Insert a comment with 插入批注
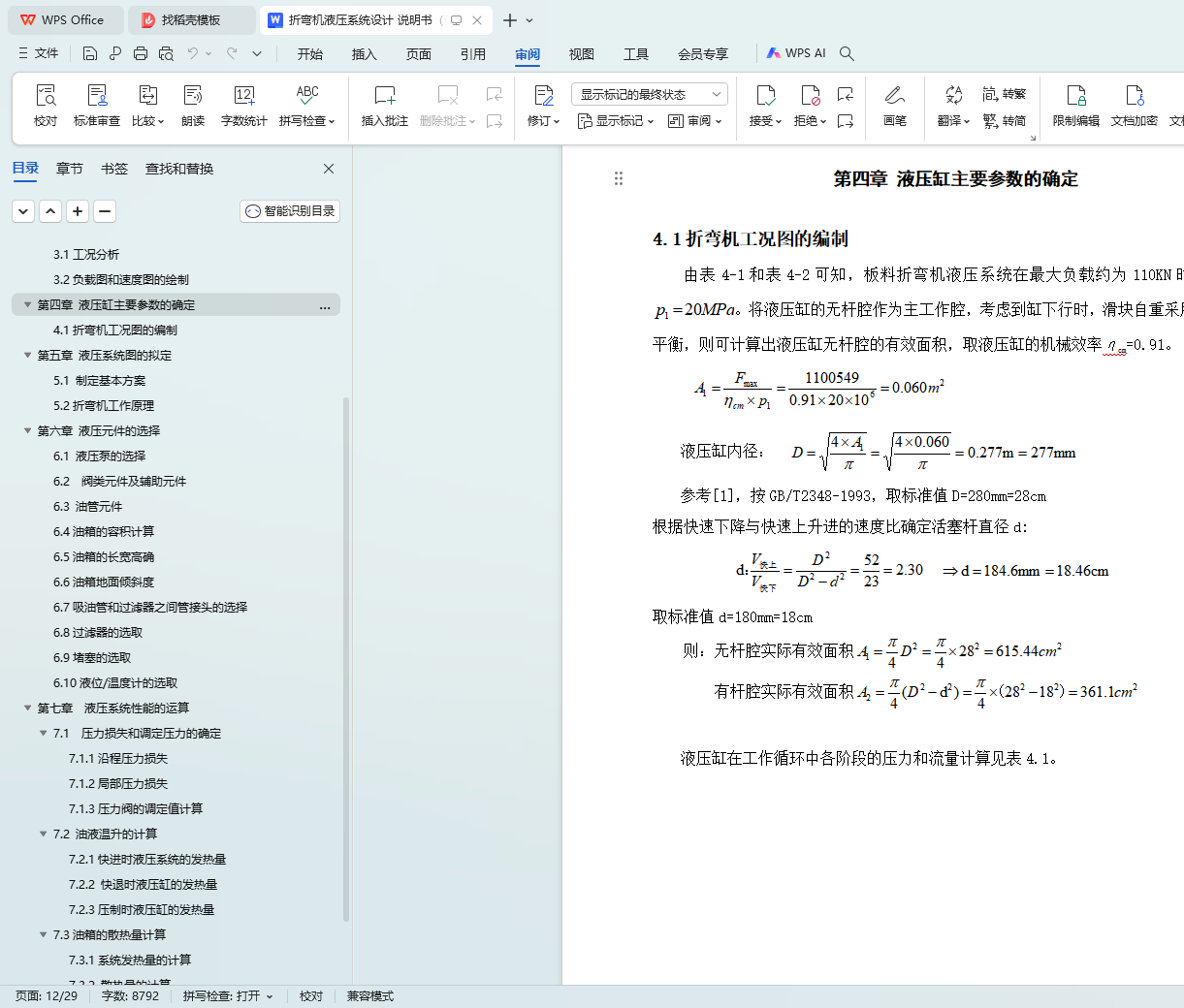Viewport: 1184px width, 1008px height. (385, 106)
